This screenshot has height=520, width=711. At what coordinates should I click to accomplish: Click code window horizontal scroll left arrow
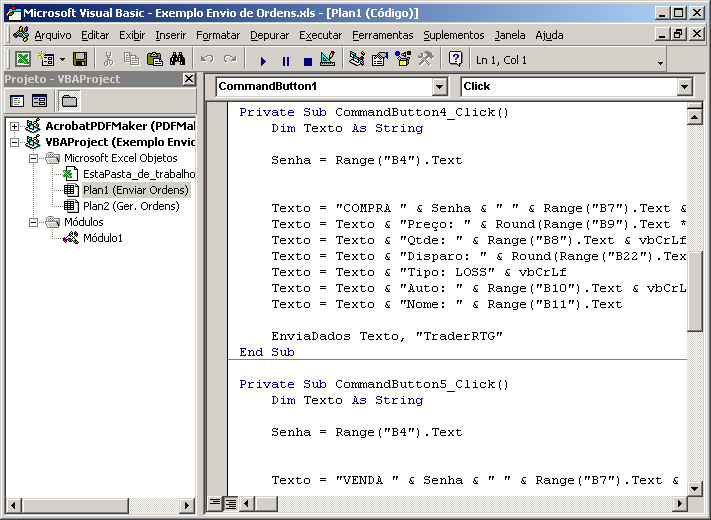coord(247,503)
